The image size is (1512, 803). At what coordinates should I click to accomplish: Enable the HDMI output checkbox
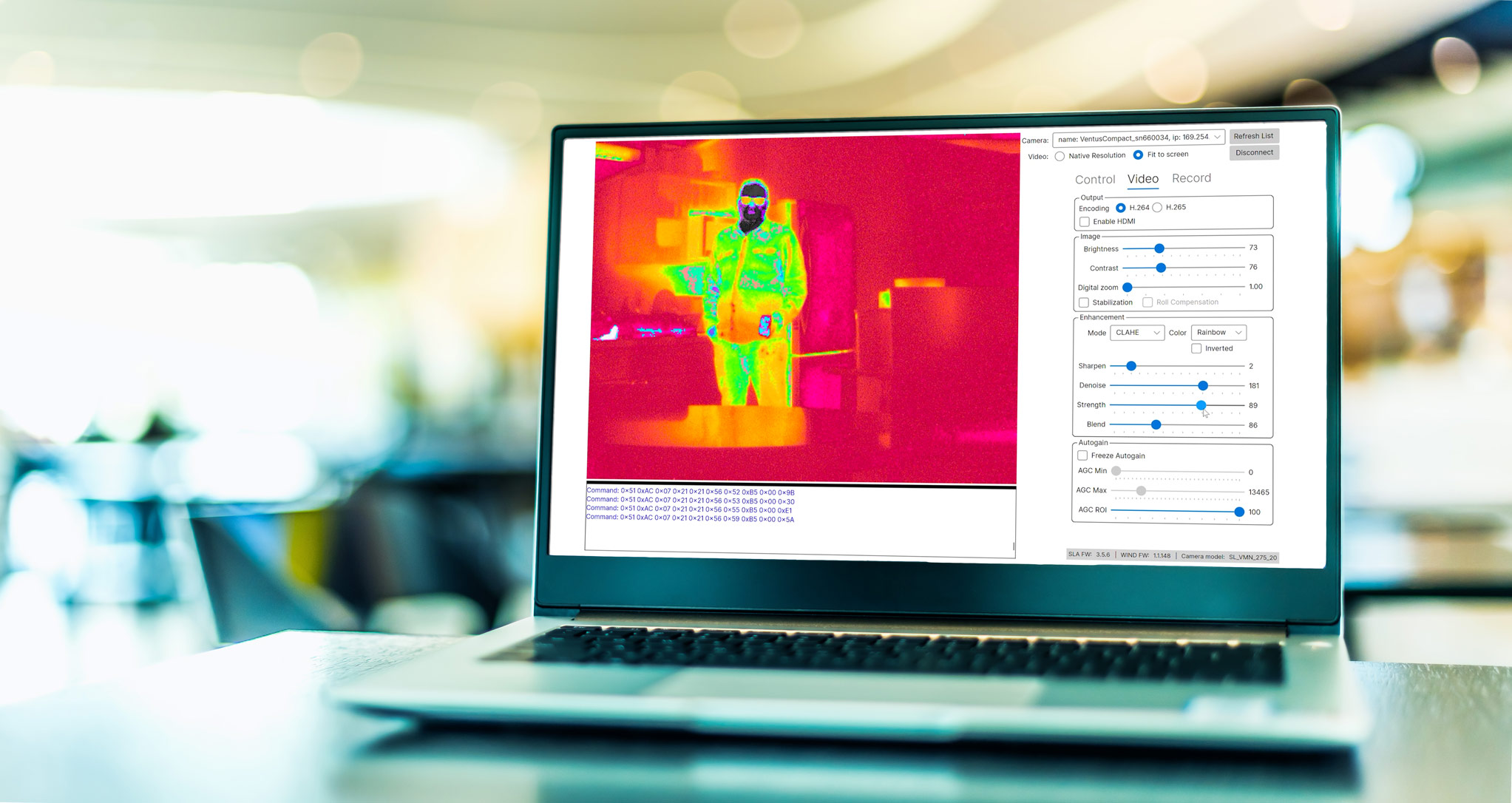click(1085, 222)
